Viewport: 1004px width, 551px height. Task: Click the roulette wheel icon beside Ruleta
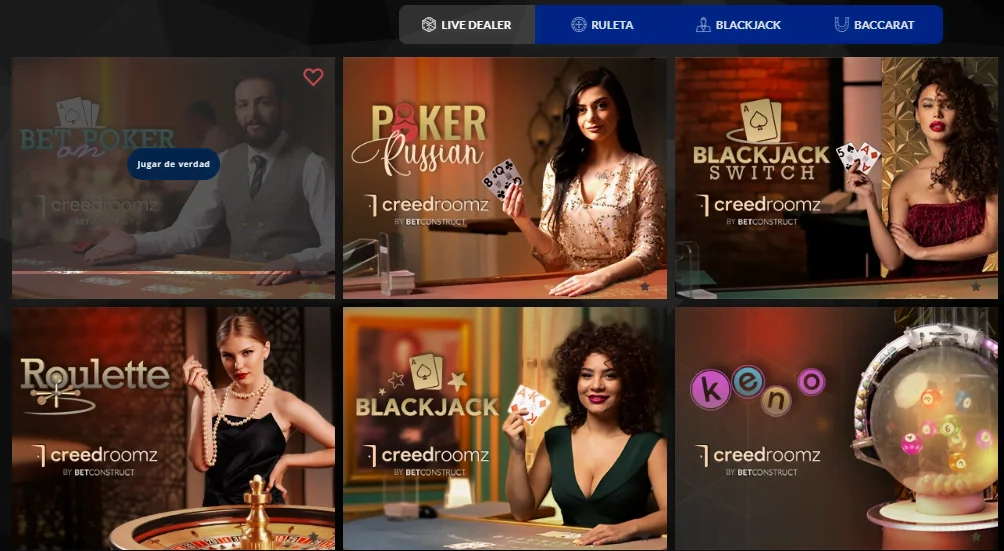coord(578,25)
